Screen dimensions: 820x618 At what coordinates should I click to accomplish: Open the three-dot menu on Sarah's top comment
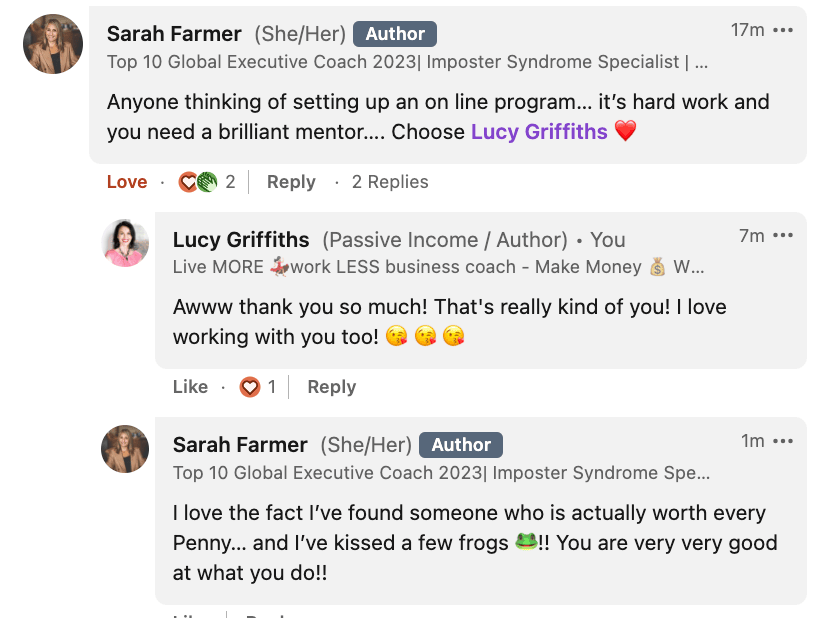pos(783,30)
